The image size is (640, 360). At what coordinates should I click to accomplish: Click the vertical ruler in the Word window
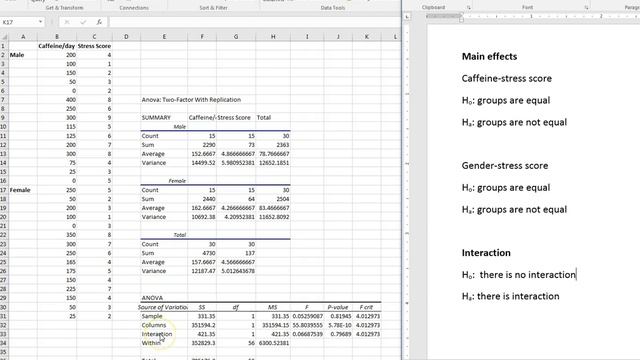[407, 192]
